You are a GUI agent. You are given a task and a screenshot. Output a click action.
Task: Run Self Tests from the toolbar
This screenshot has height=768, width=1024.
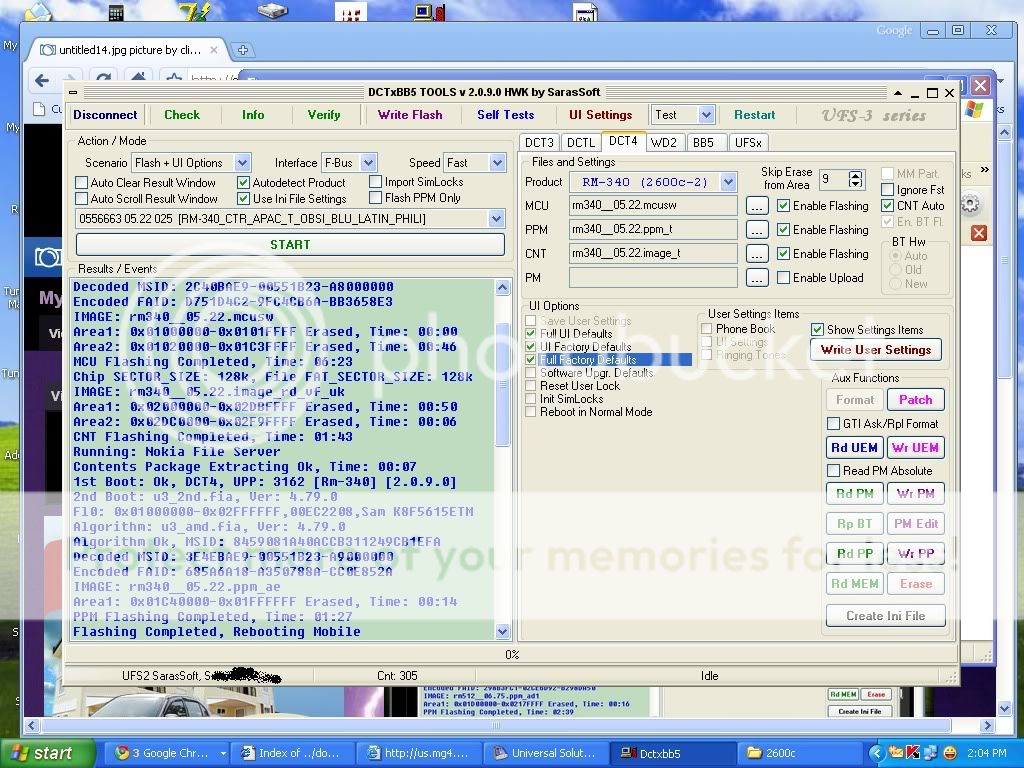[x=505, y=115]
